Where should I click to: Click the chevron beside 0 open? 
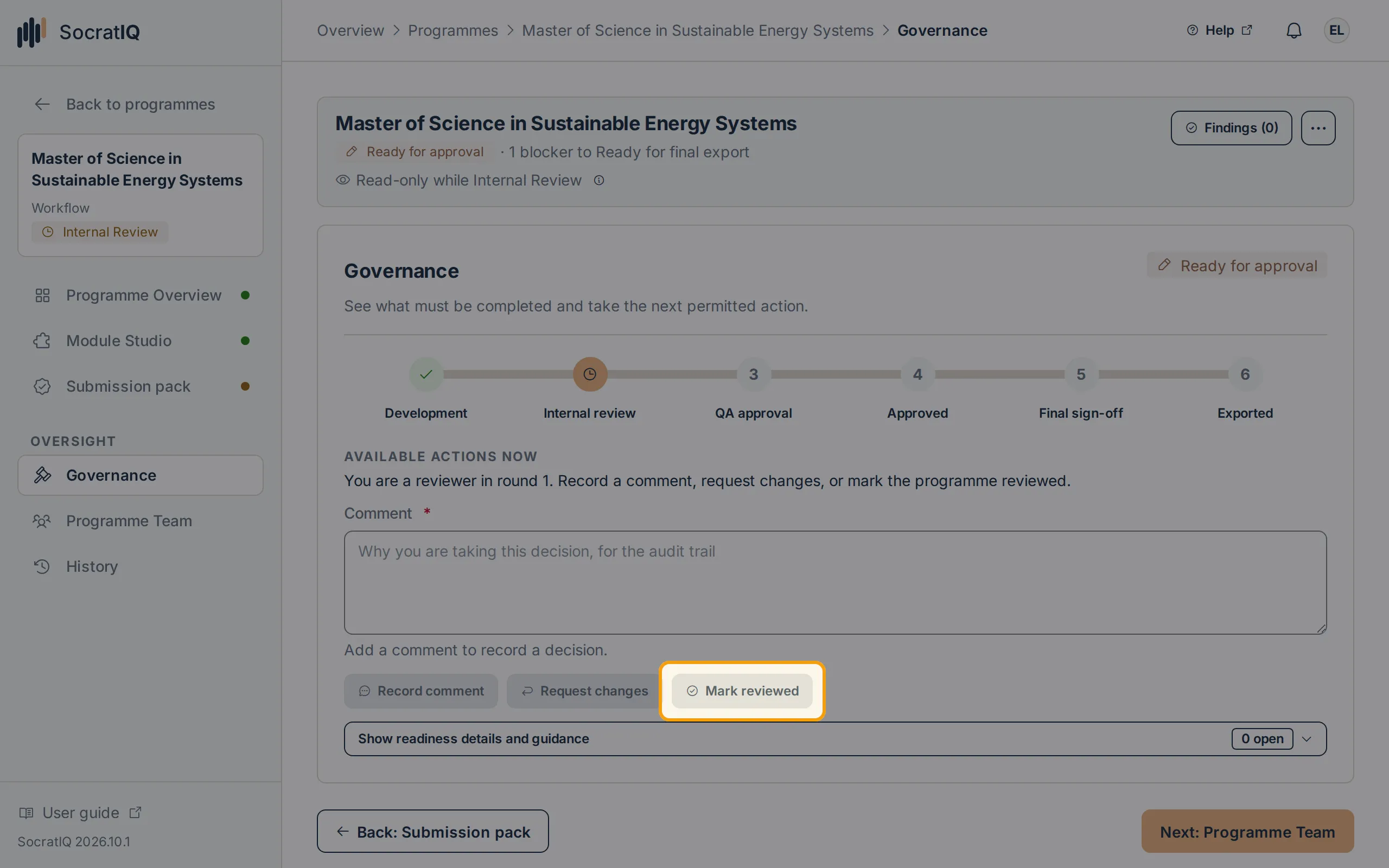click(x=1307, y=739)
